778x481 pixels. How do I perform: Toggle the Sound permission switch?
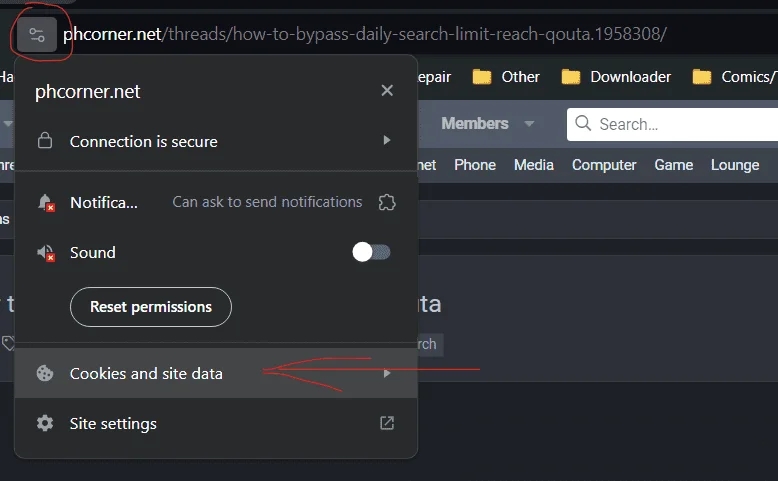371,252
